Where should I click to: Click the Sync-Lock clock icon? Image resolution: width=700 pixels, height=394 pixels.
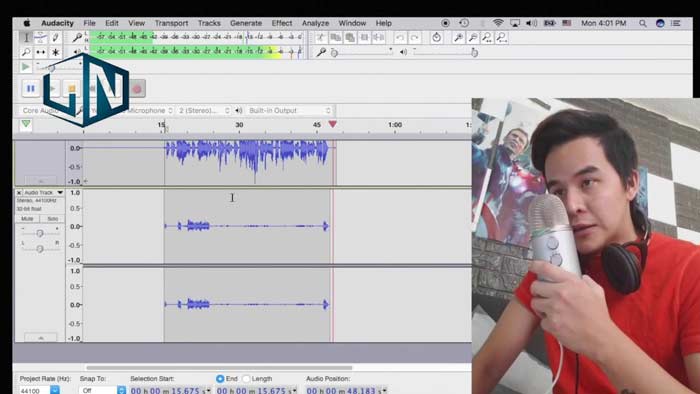(x=437, y=38)
